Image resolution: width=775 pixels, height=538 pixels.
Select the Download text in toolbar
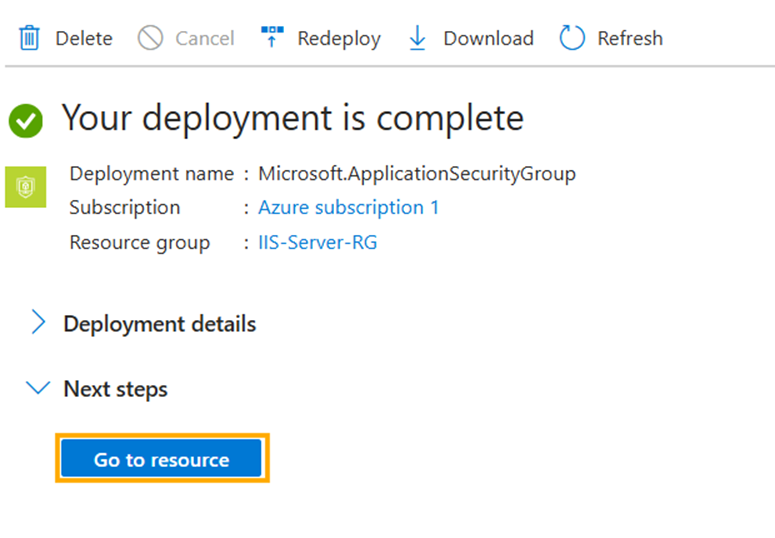point(488,39)
